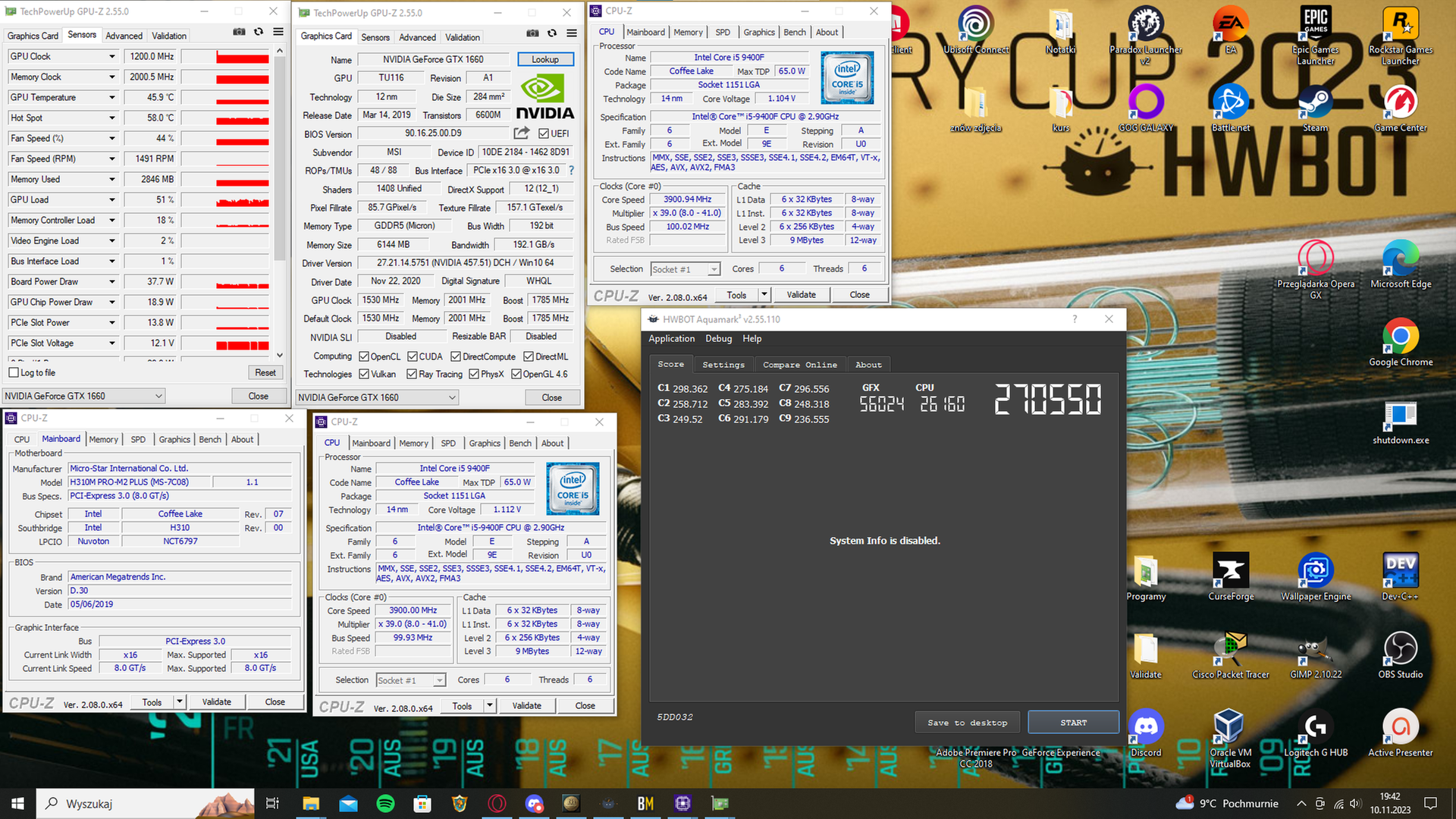
Task: Open Google Chrome desktop icon
Action: coord(1401,342)
